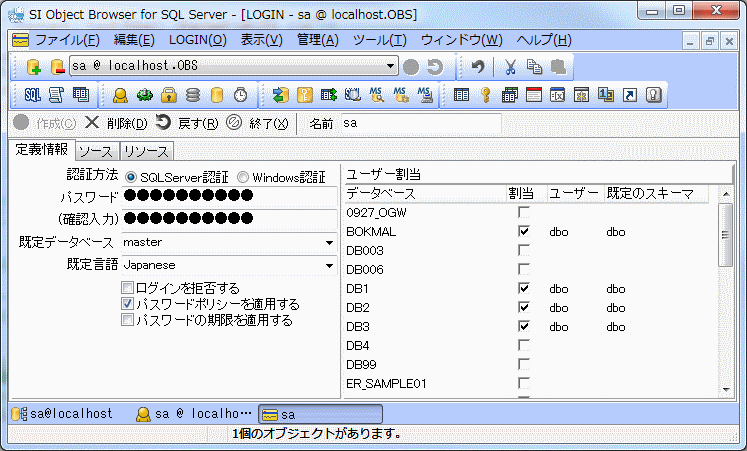Open the 管理(A) menu

tap(317, 40)
